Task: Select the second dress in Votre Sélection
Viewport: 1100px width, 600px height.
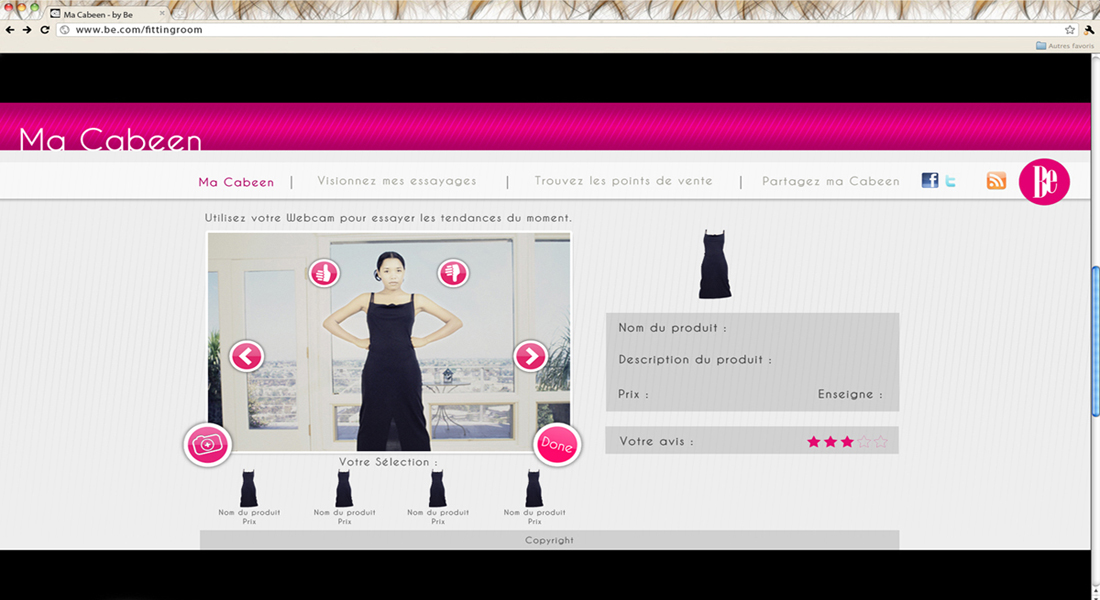Action: 344,488
